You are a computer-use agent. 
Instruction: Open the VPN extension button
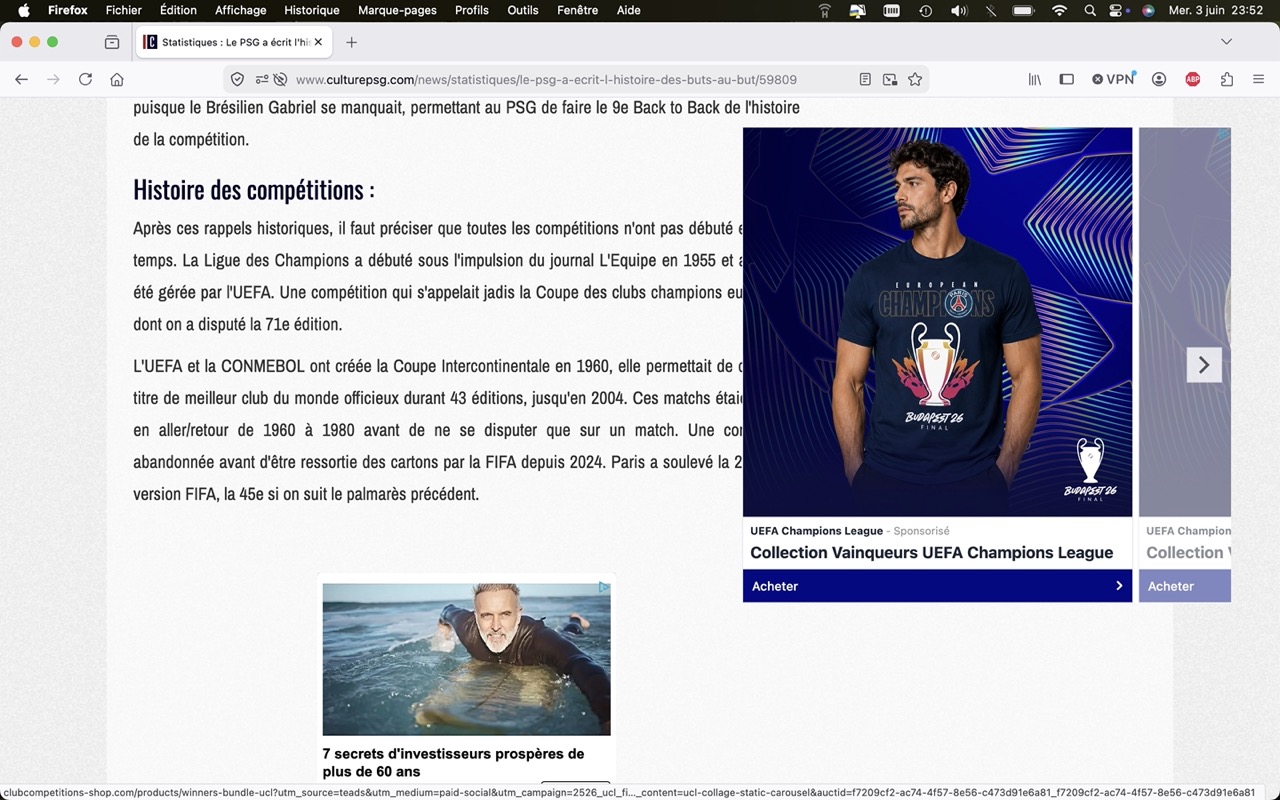coord(1113,80)
